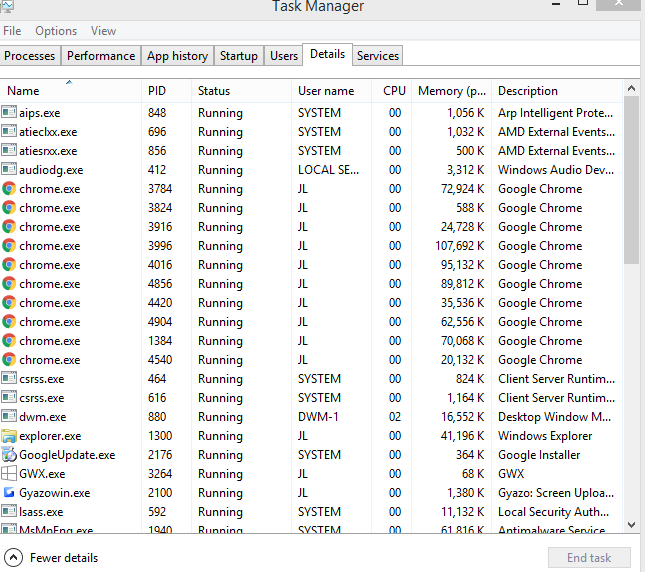The width and height of the screenshot is (645, 572).
Task: Sort by the PID column header
Action: pyautogui.click(x=166, y=90)
